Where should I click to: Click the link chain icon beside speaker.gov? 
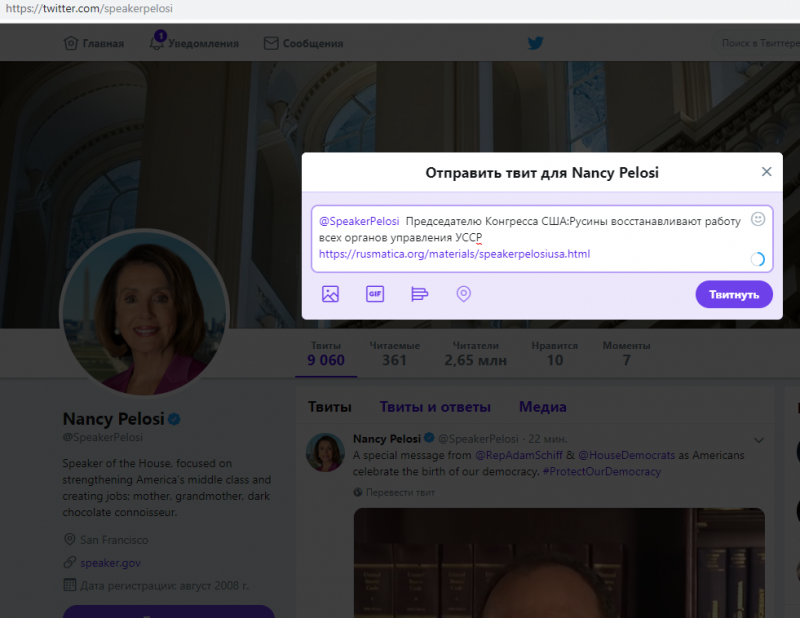coord(69,562)
